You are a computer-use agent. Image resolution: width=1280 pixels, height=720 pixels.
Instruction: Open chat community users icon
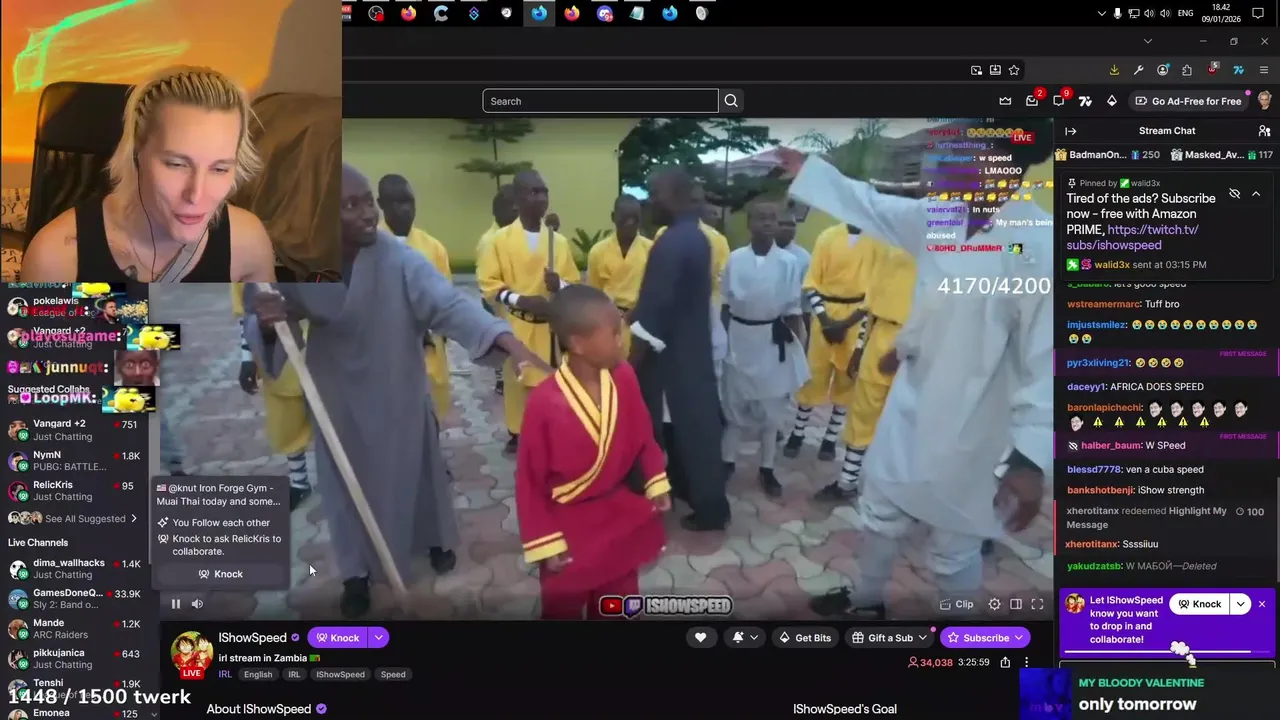tap(1264, 131)
